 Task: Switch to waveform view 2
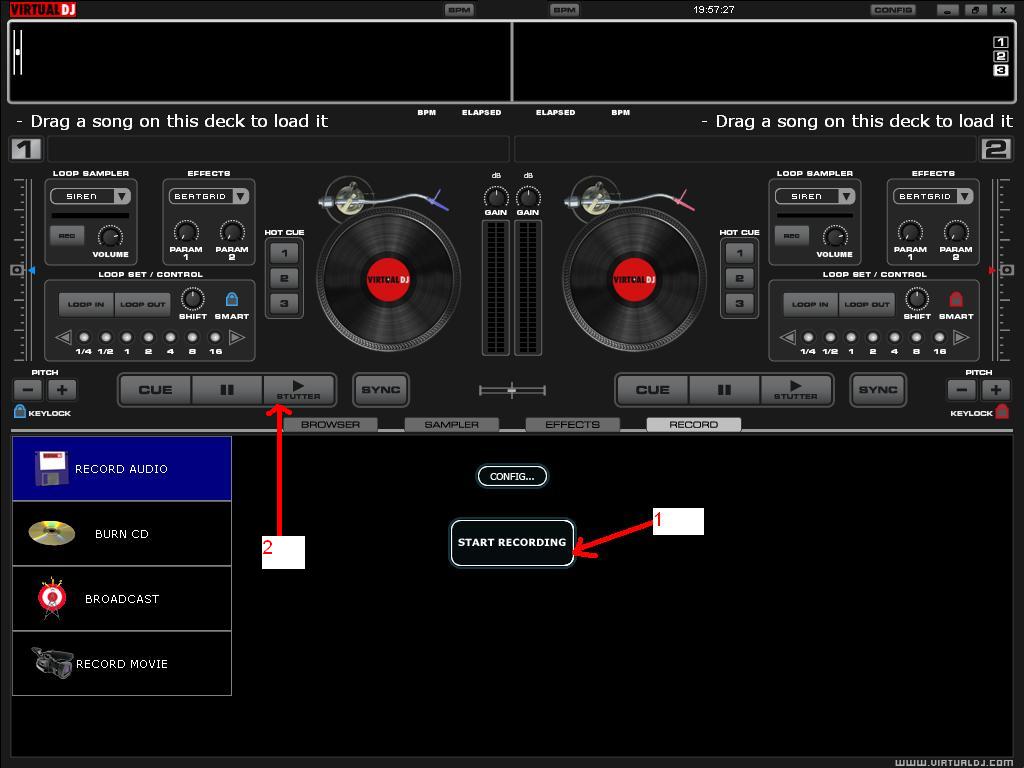(1000, 56)
